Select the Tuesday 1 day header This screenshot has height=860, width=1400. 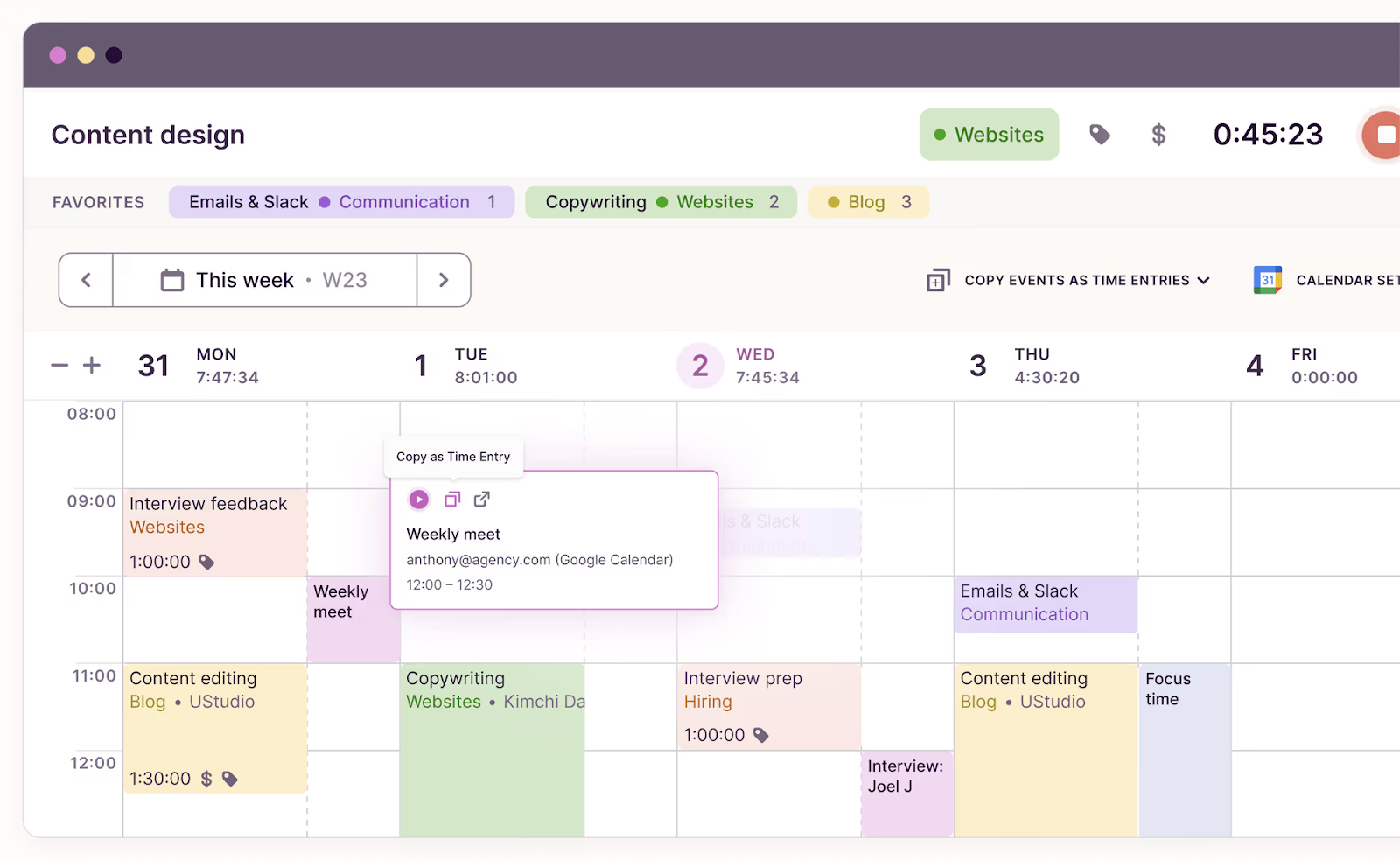(x=465, y=366)
